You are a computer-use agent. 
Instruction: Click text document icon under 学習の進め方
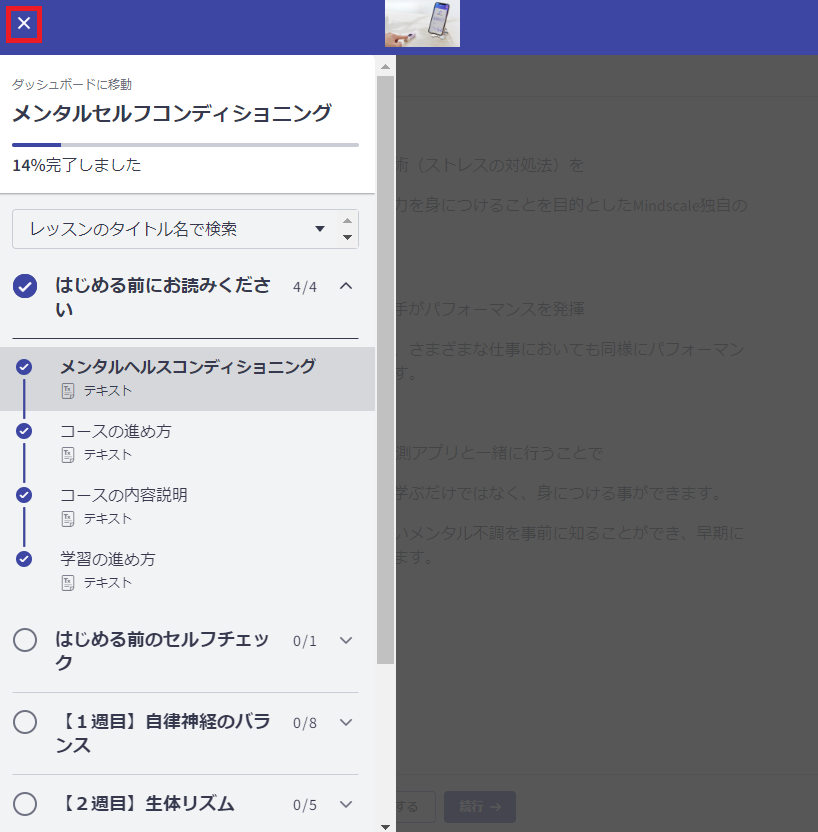tap(68, 583)
